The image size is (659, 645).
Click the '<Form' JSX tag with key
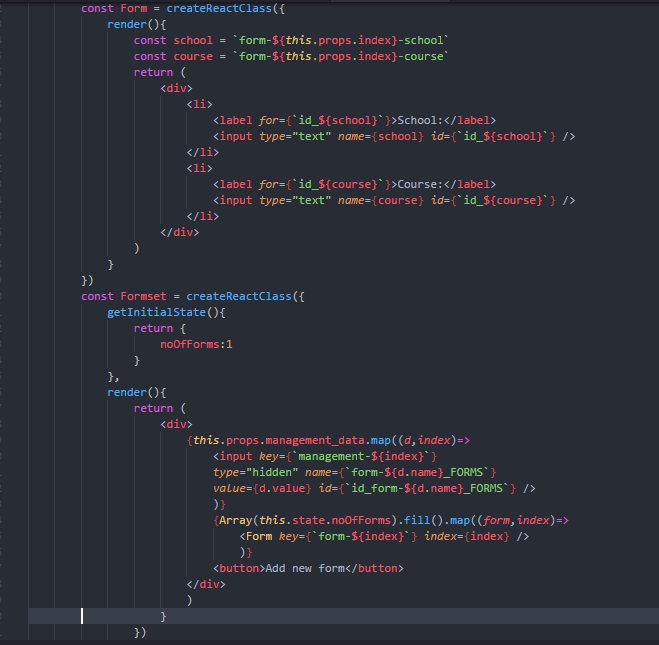pos(257,536)
